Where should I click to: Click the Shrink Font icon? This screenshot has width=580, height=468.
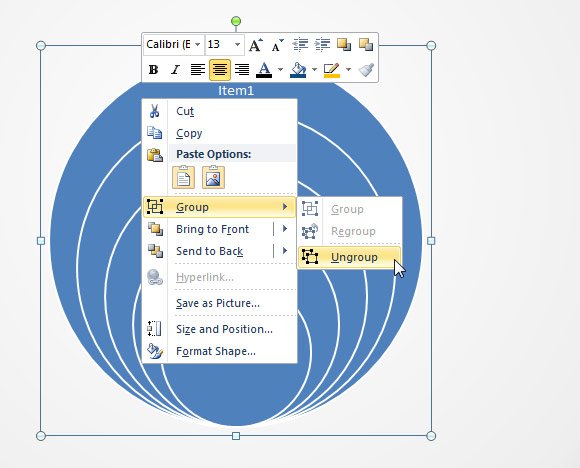(x=277, y=45)
